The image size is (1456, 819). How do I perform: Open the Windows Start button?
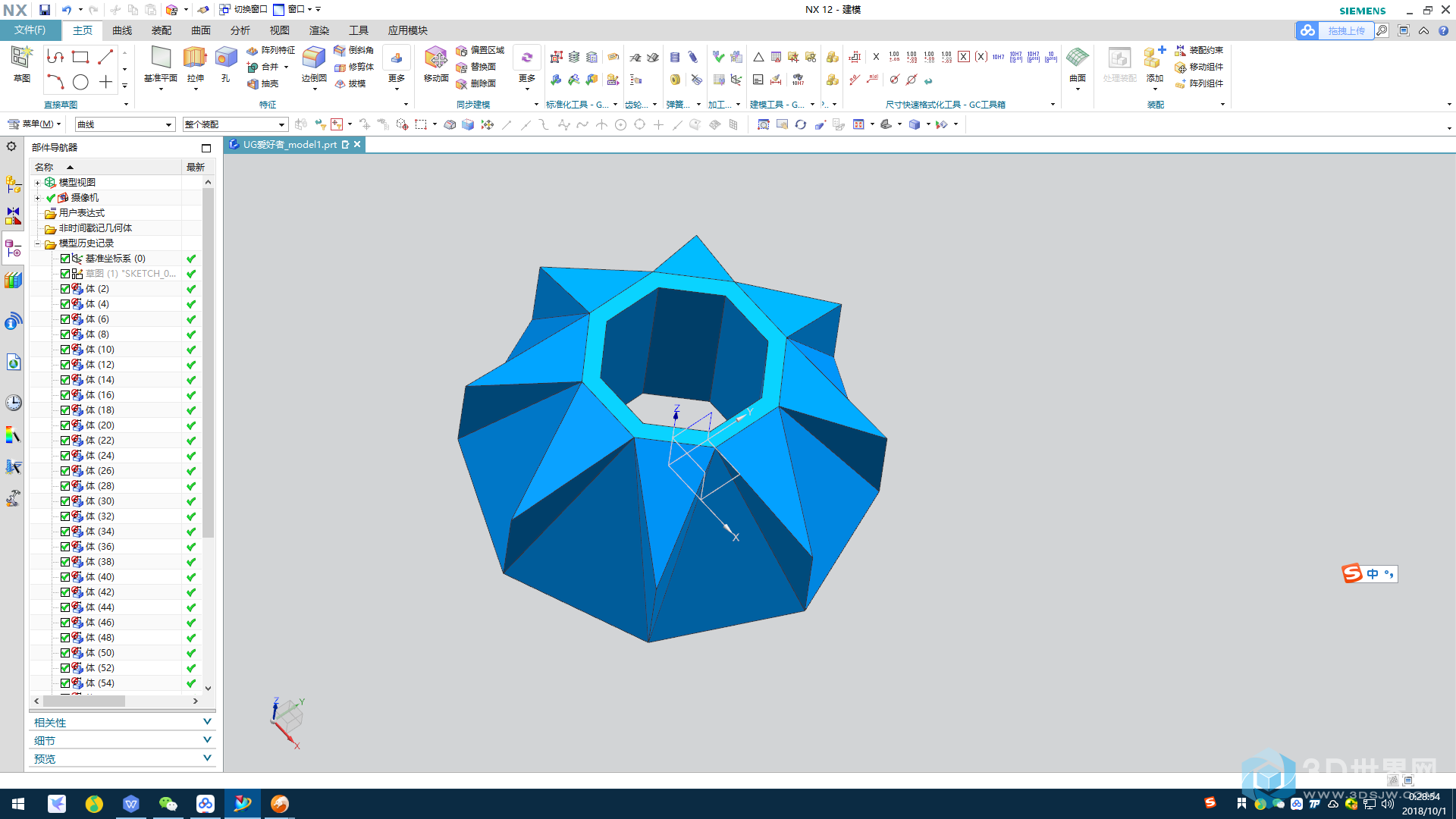[18, 804]
